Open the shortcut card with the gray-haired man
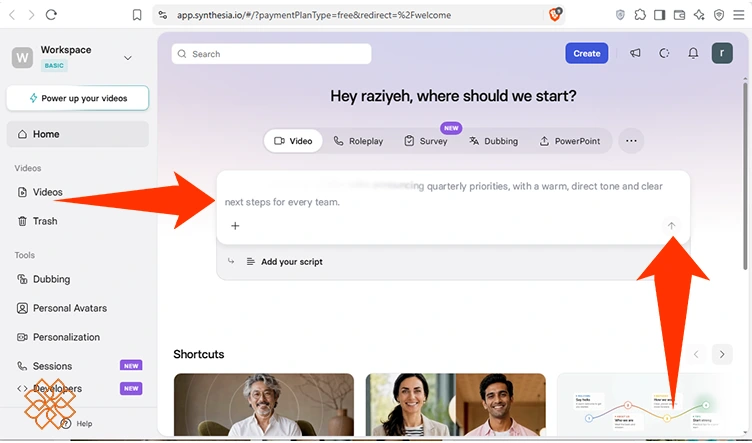752x443 pixels. [x=264, y=405]
